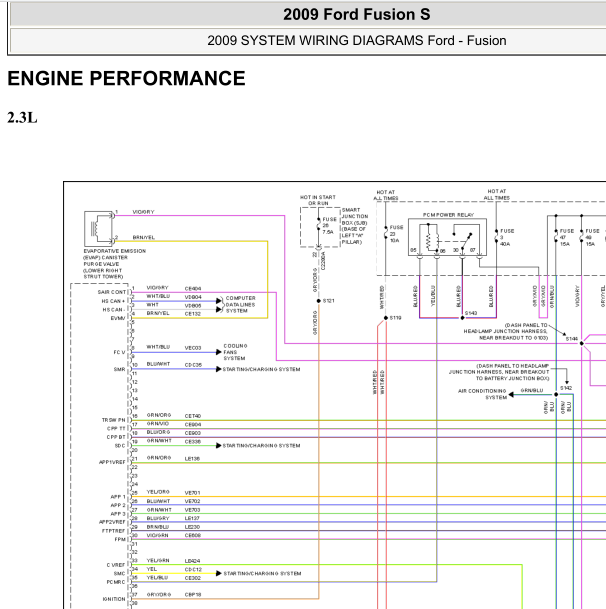606x609 pixels.
Task: Click the 'COMPUTER DATA LINES SYSTEM' reference
Action: pyautogui.click(x=240, y=304)
